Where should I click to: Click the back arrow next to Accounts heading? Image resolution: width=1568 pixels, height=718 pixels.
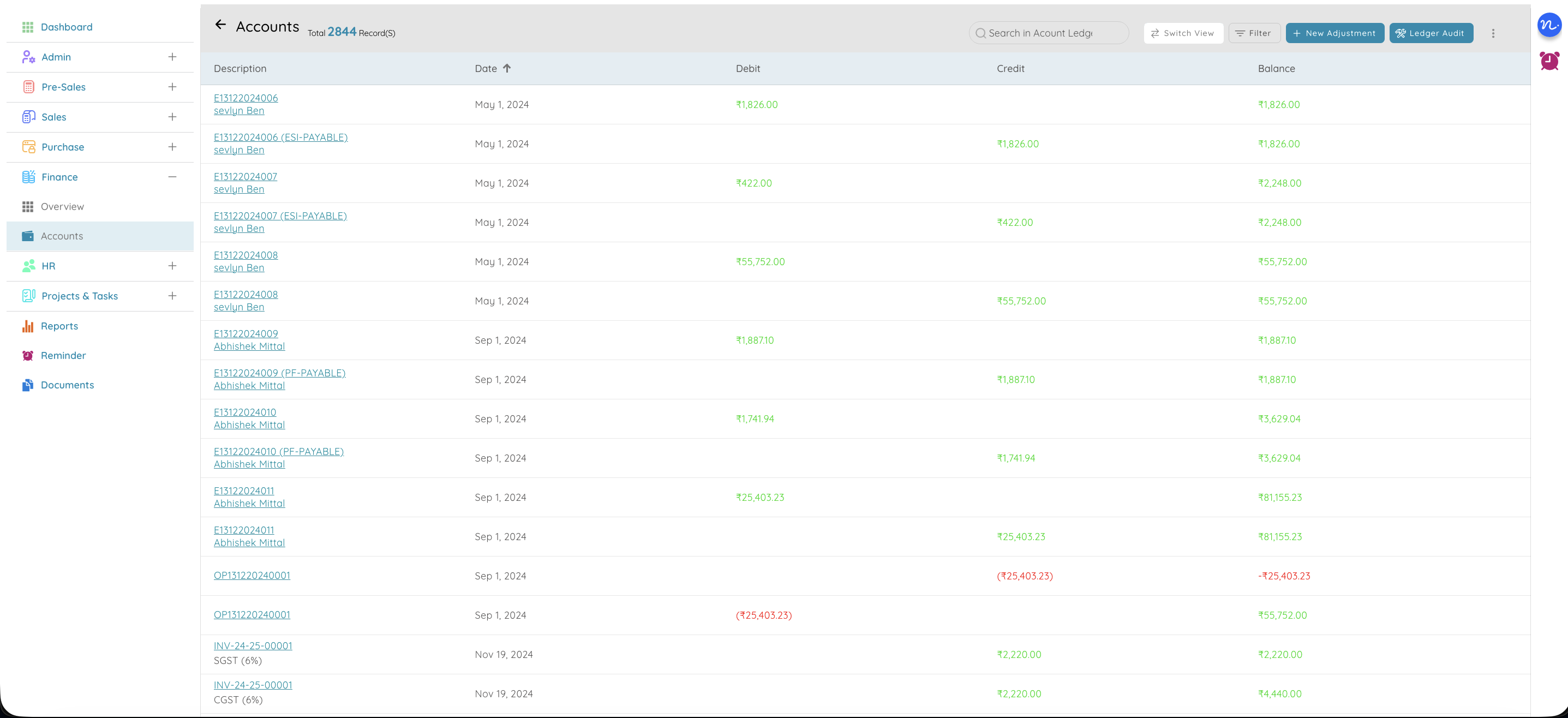pyautogui.click(x=221, y=25)
